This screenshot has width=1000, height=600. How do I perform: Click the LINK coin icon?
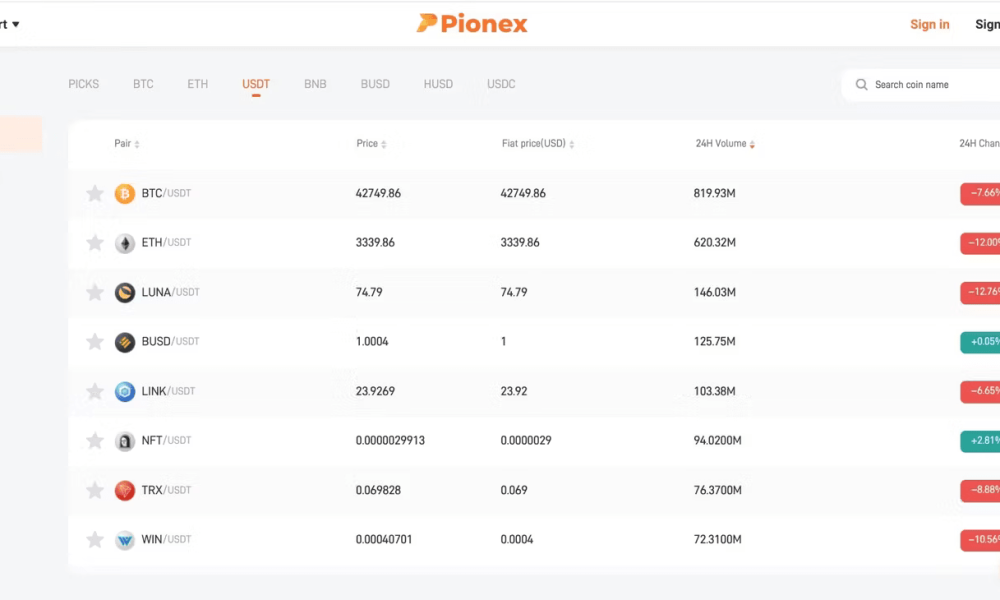124,391
